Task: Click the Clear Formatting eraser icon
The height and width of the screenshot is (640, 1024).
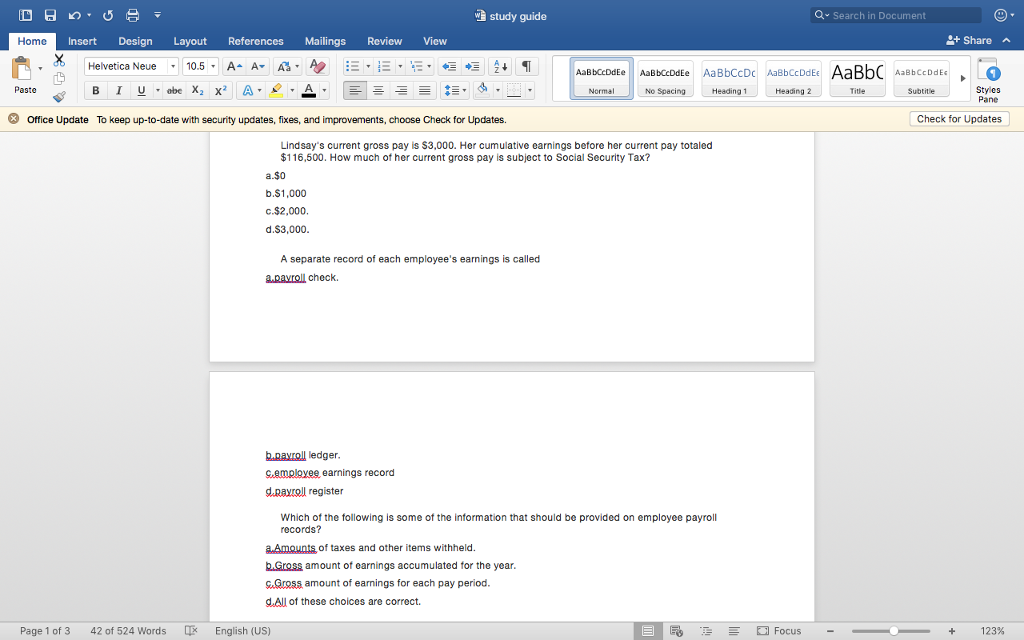Action: pyautogui.click(x=317, y=66)
